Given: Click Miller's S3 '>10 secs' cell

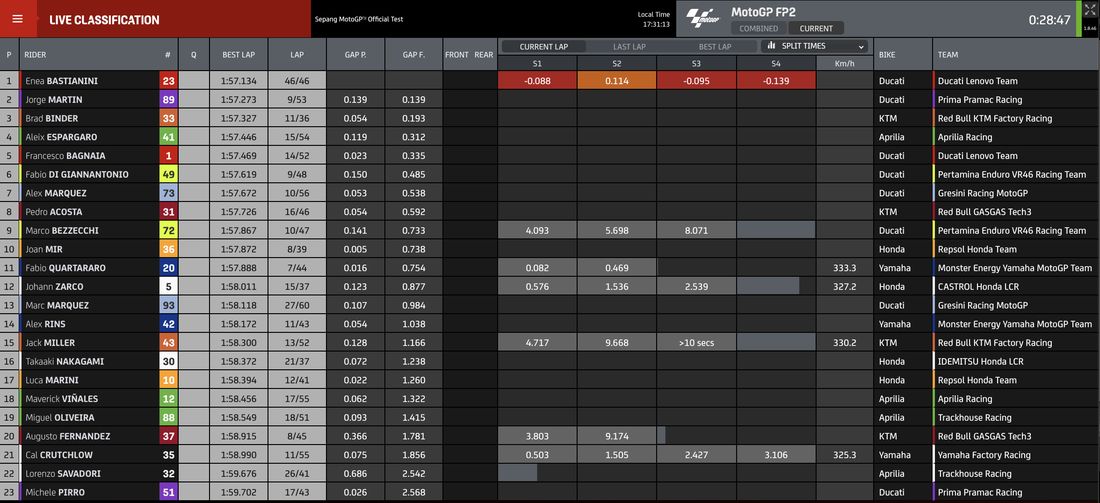Looking at the screenshot, I should click(x=697, y=342).
